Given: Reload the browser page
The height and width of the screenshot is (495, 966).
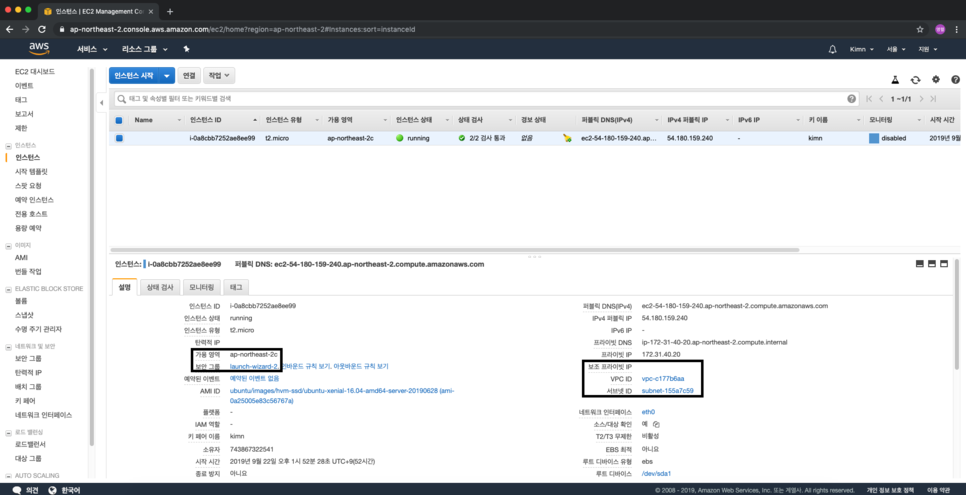Looking at the screenshot, I should pos(41,29).
